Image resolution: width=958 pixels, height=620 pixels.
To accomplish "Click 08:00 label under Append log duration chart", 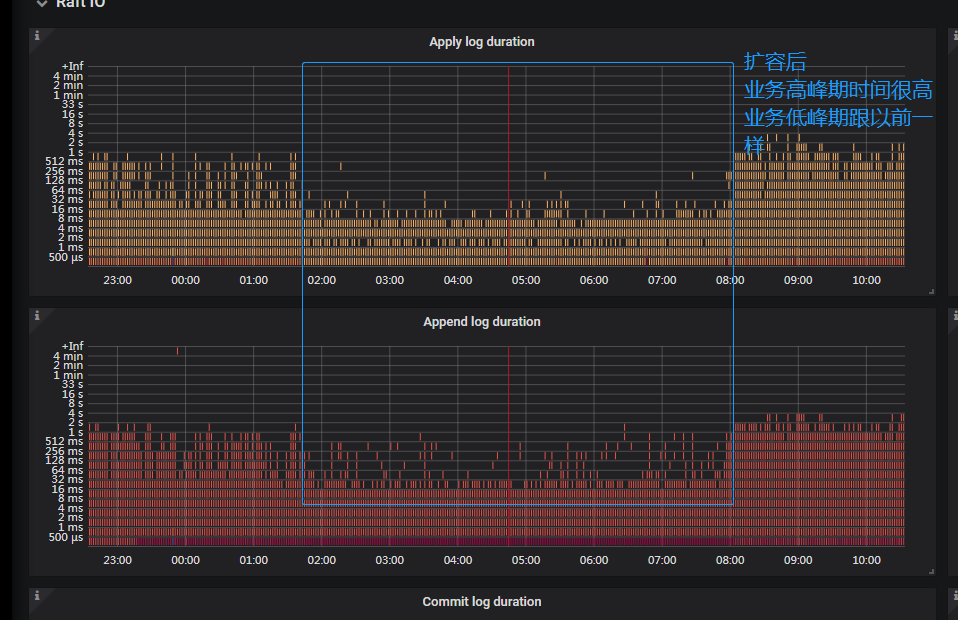I will 730,560.
